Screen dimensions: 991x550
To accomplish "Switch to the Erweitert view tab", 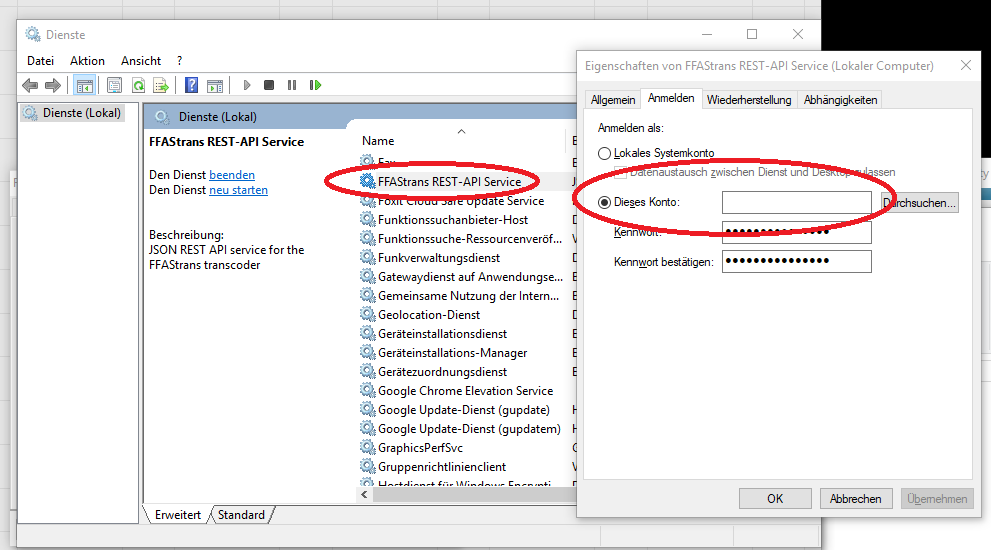I will pos(178,515).
